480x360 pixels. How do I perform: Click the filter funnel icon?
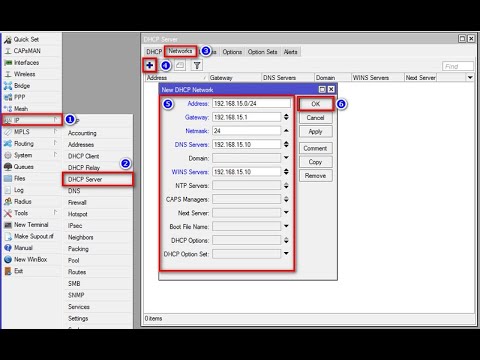(197, 65)
